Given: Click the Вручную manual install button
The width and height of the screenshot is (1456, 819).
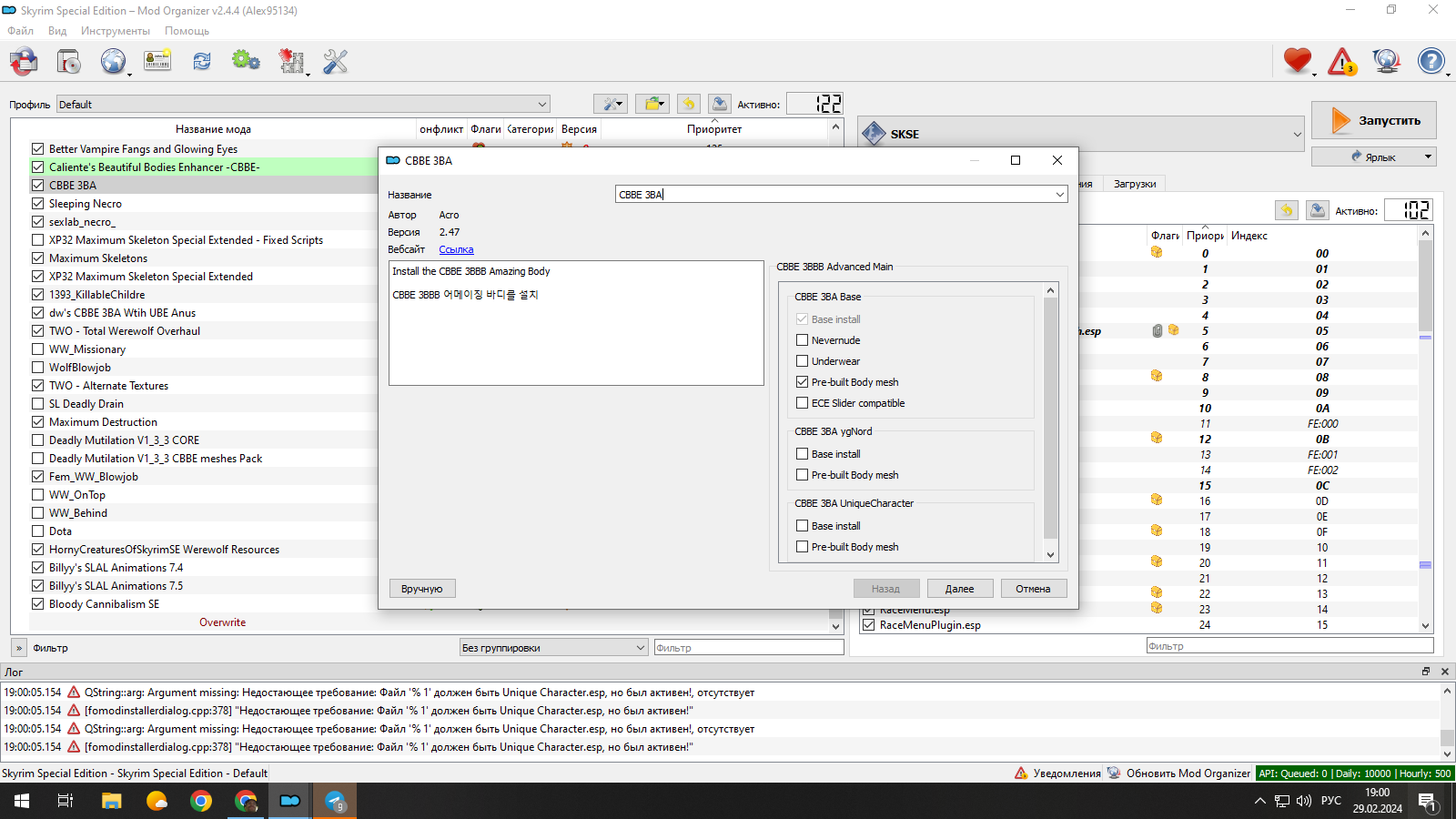Looking at the screenshot, I should click(x=422, y=589).
